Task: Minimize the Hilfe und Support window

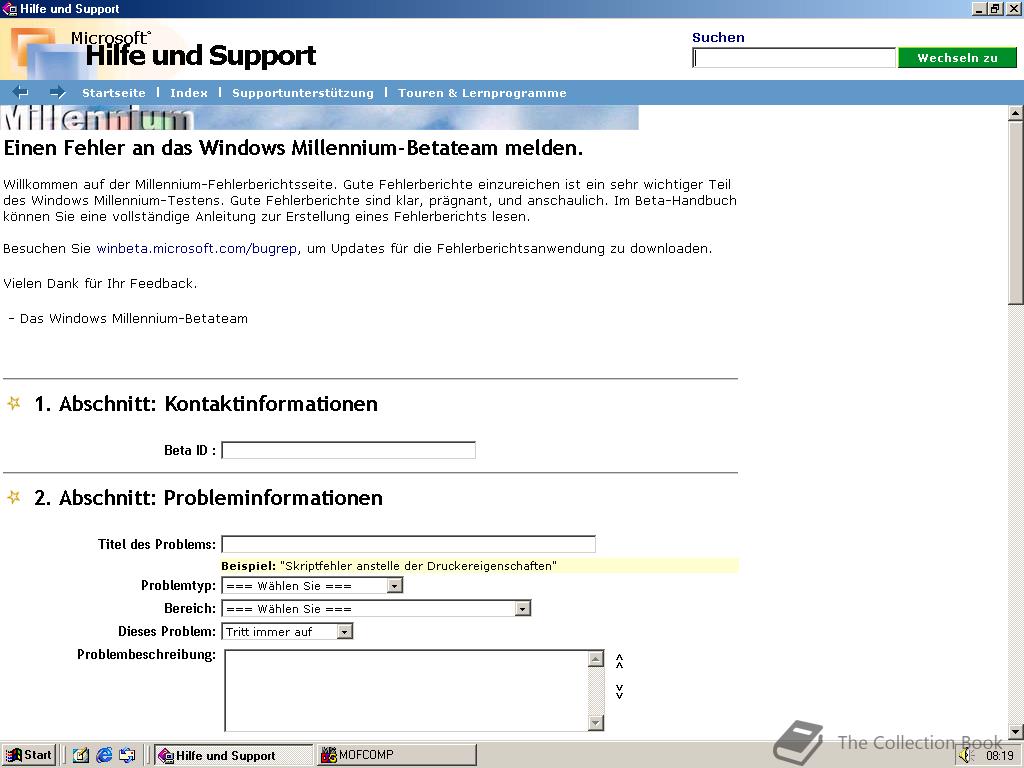Action: pos(979,8)
